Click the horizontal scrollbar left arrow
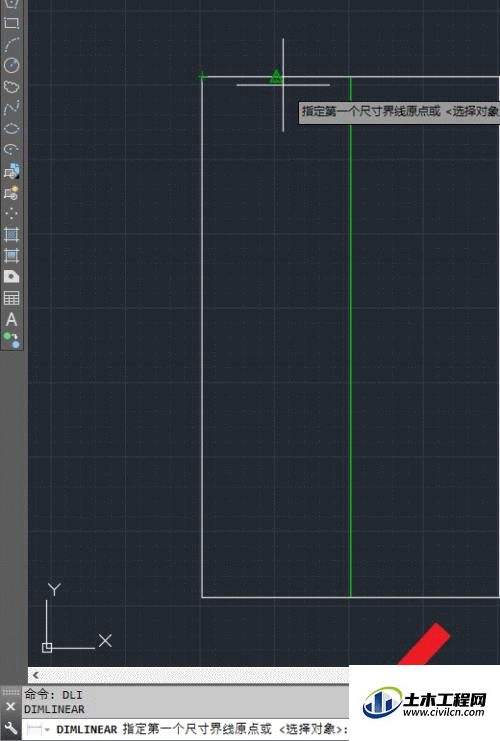 point(36,675)
